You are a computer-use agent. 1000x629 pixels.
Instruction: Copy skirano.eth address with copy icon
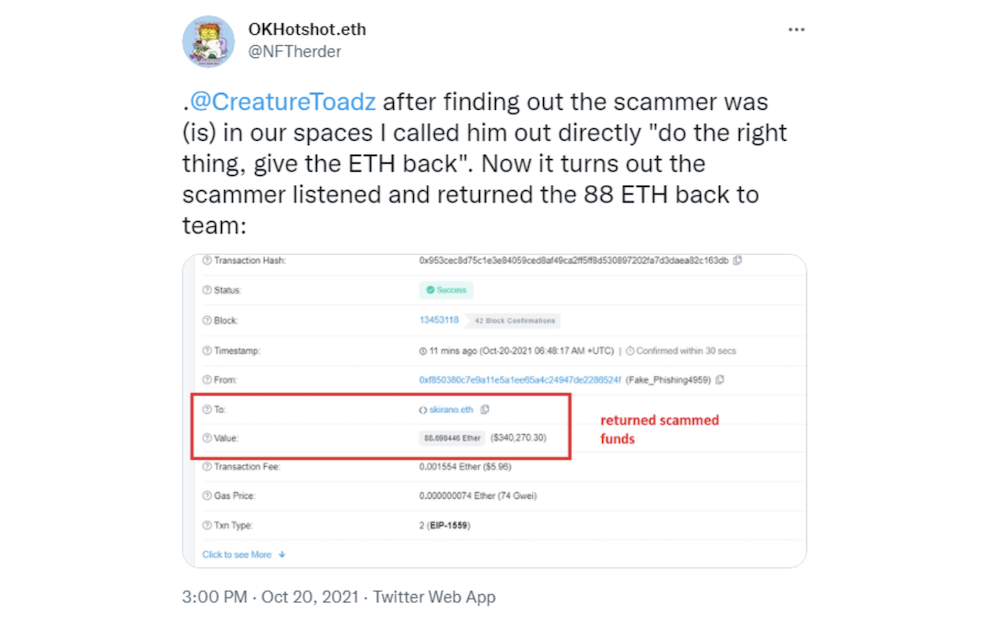[x=485, y=410]
